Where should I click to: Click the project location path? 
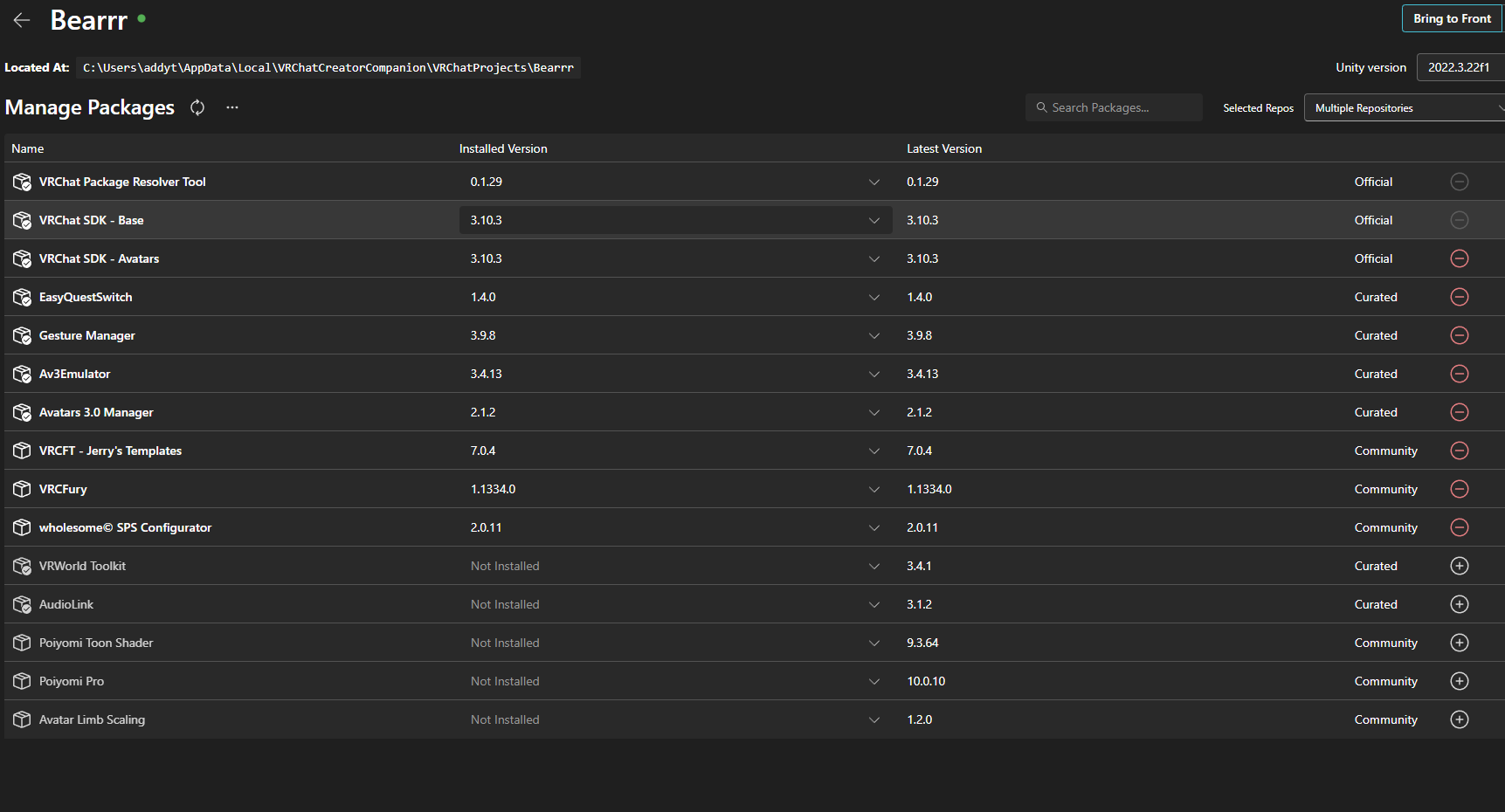point(328,67)
